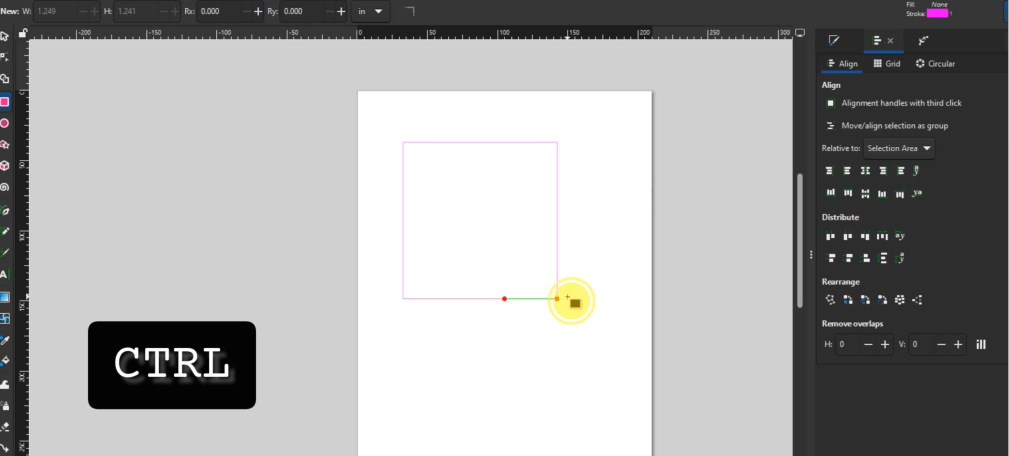Increase the Rx radius value with plus
The width and height of the screenshot is (1009, 456).
[x=258, y=11]
